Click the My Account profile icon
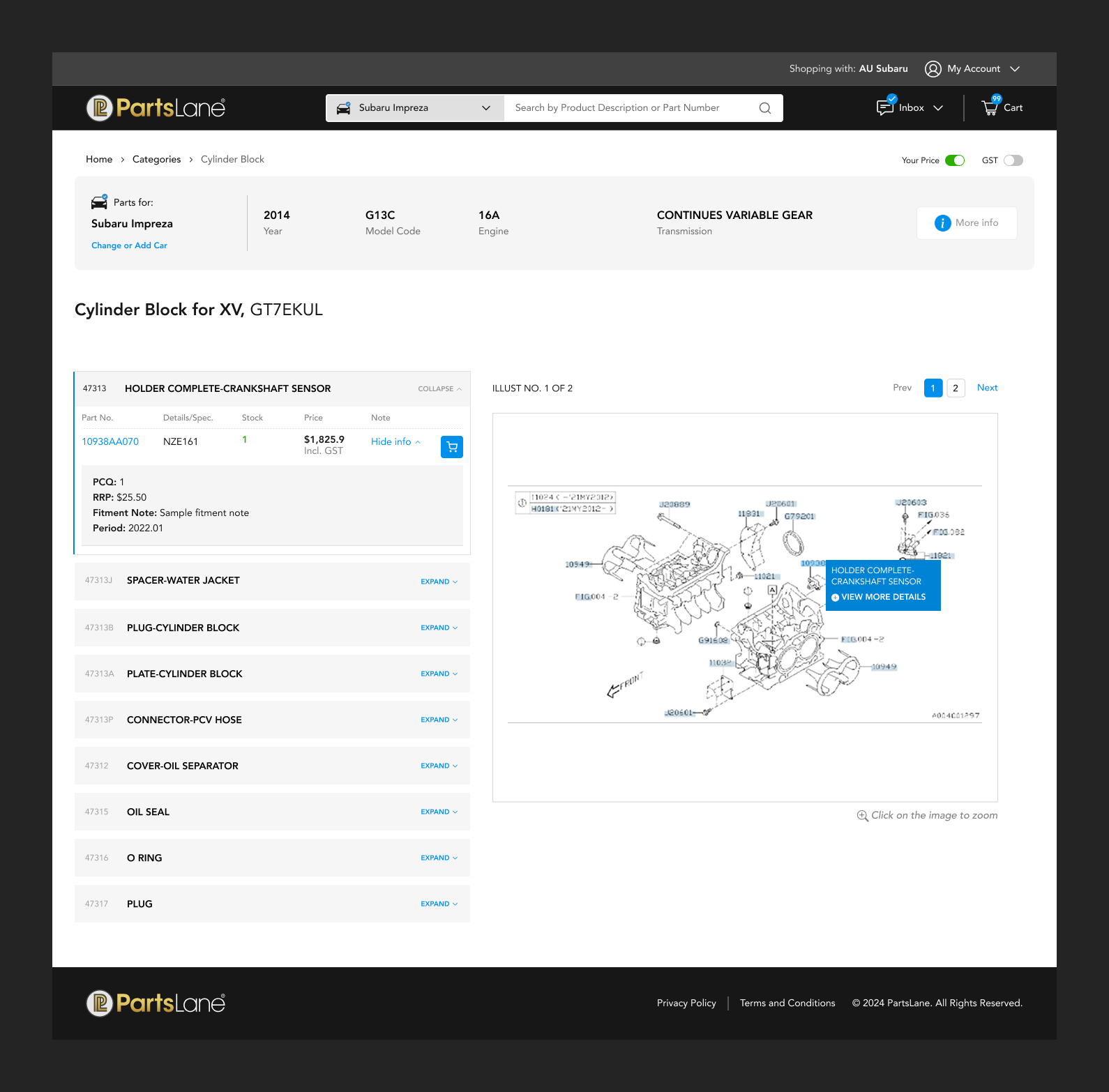Screen dimensions: 1109x1092 pyautogui.click(x=933, y=68)
